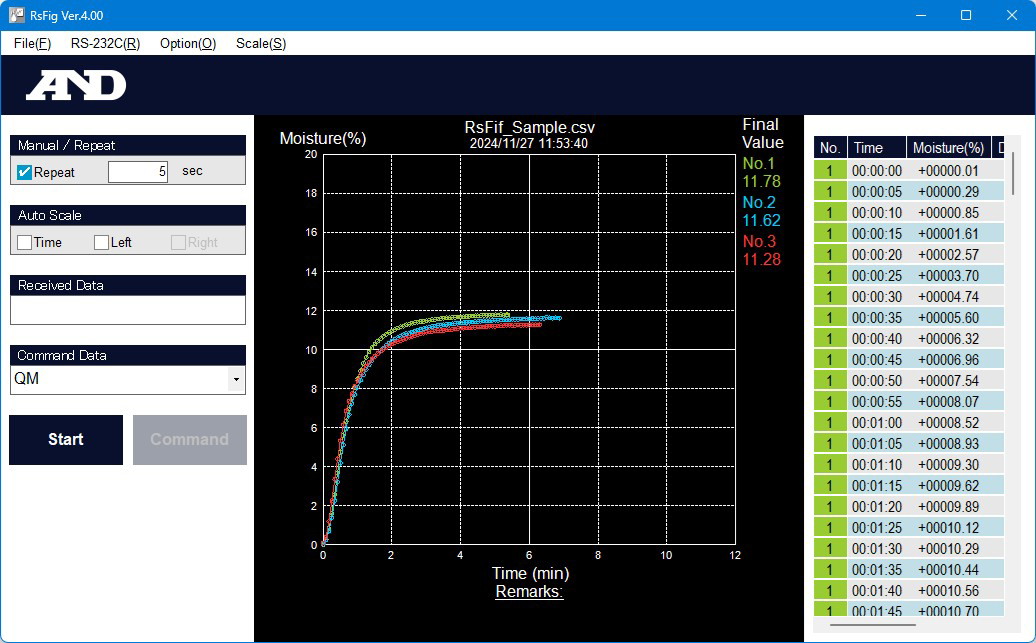Viewport: 1036px width, 643px height.
Task: Click the Moisture(%) column header
Action: pyautogui.click(x=948, y=148)
